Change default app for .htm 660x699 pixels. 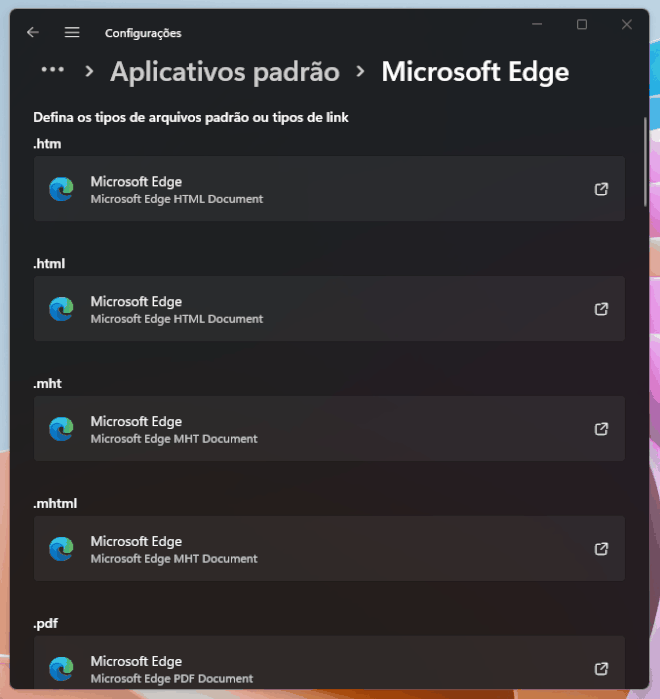[329, 189]
